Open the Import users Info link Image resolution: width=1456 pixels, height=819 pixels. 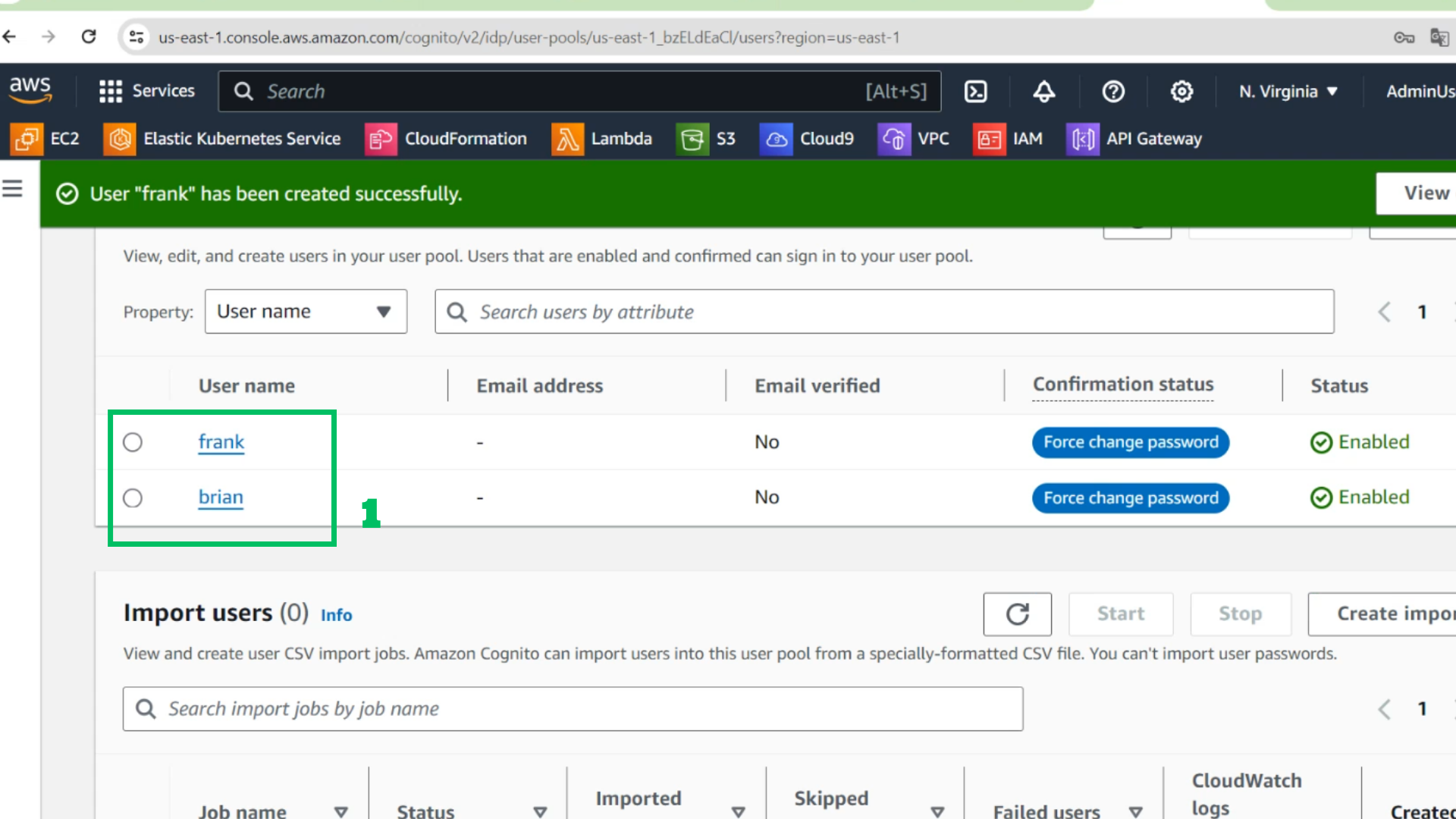336,615
